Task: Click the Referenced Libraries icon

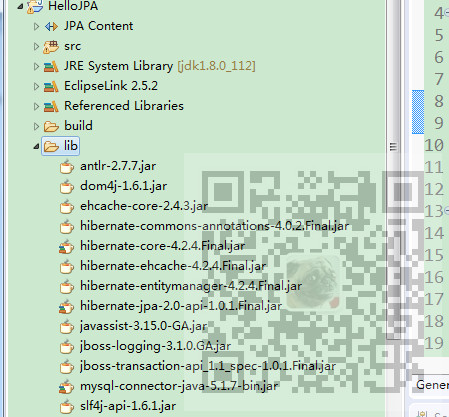Action: (51, 107)
